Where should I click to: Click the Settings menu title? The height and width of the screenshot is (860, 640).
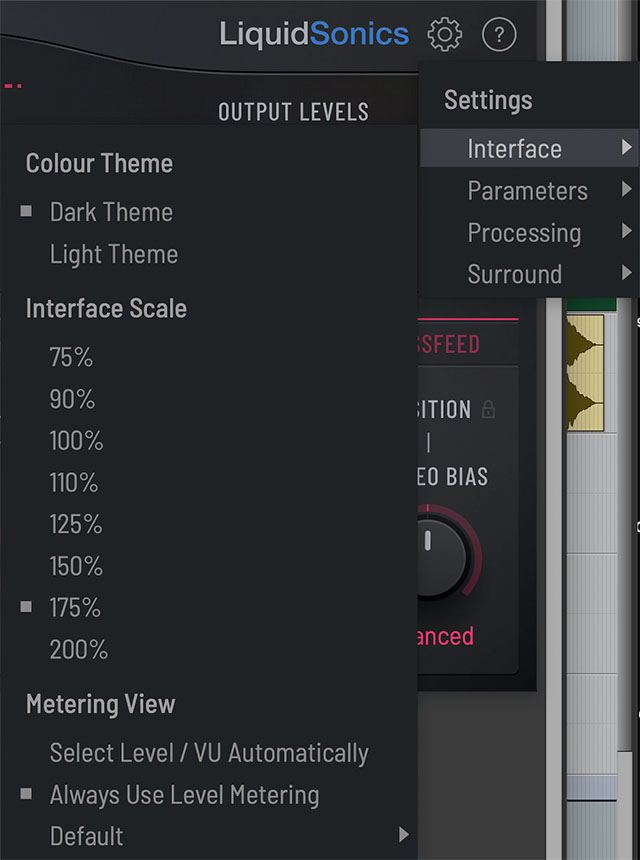click(488, 100)
